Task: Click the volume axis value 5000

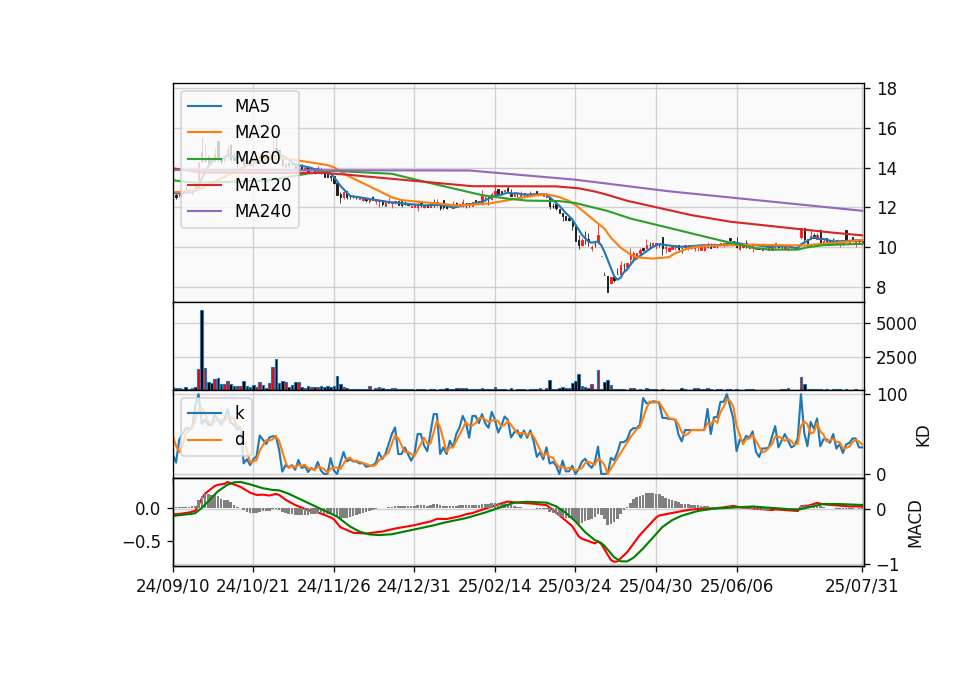Action: [x=896, y=324]
